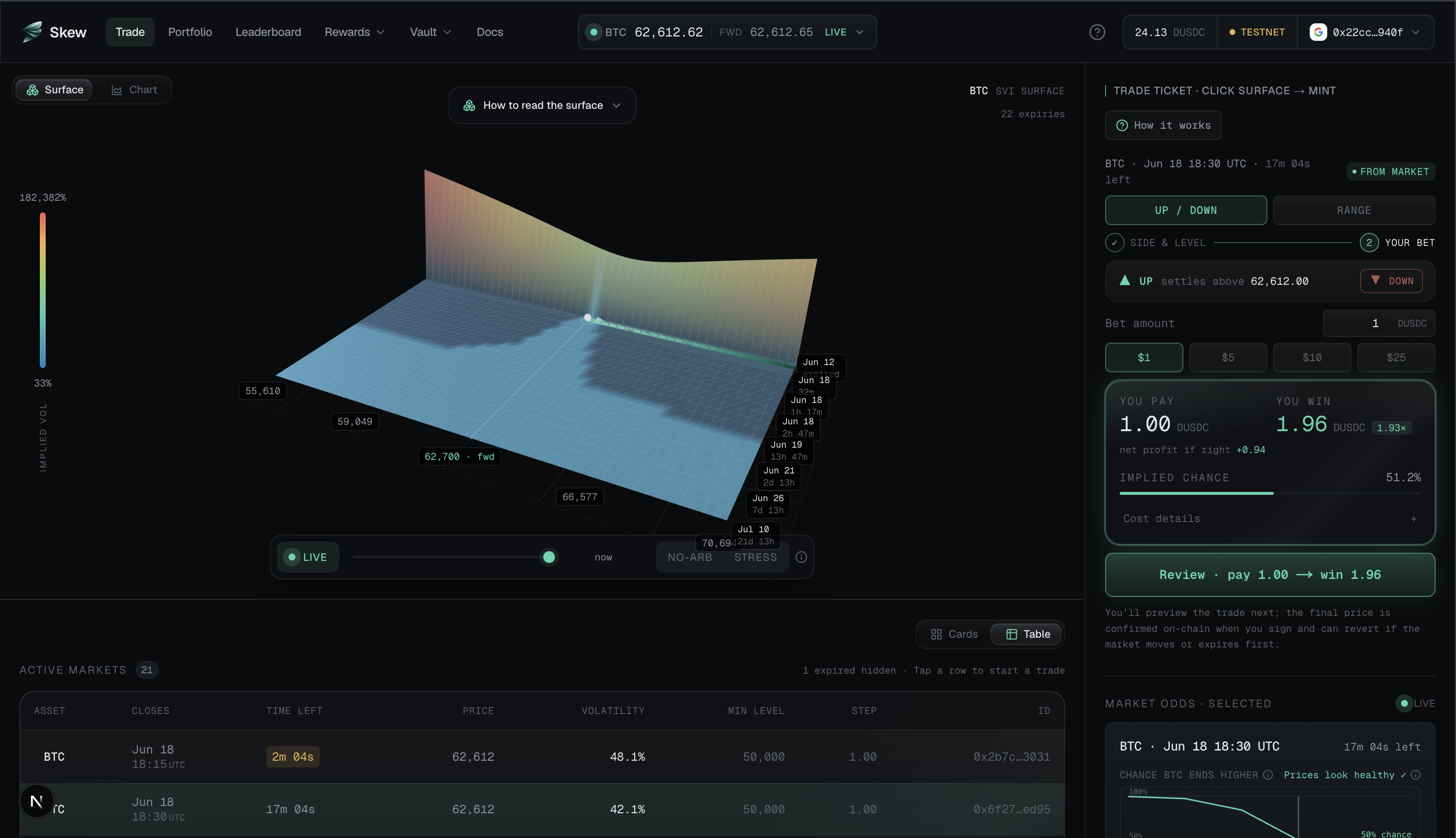Select the BTC Jun 18 18:15 market row
The width and height of the screenshot is (1456, 838).
click(x=542, y=757)
